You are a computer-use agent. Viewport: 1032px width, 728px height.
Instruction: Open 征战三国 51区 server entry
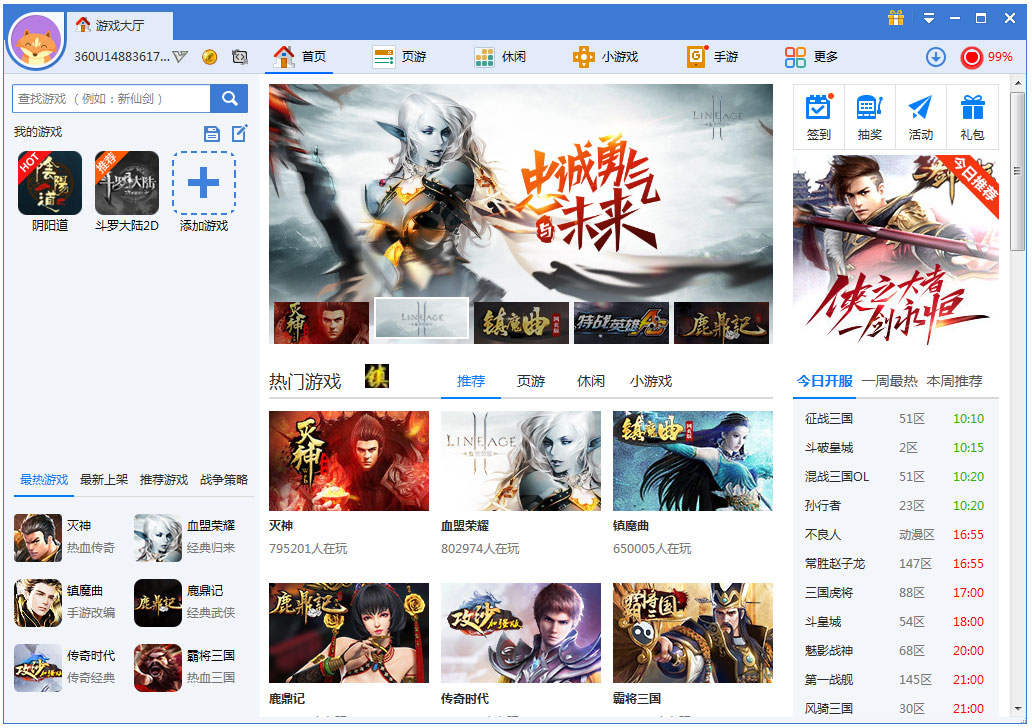pos(895,419)
